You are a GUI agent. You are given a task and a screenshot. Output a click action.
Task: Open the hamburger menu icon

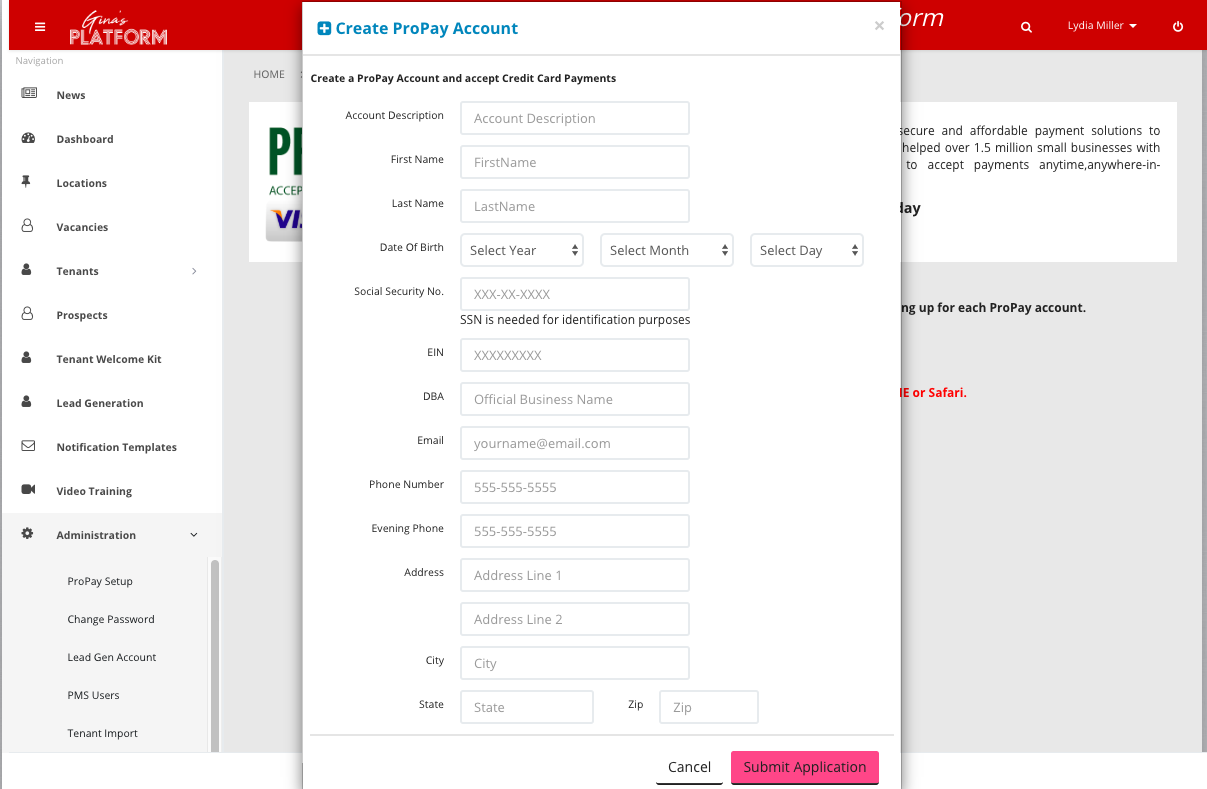40,27
